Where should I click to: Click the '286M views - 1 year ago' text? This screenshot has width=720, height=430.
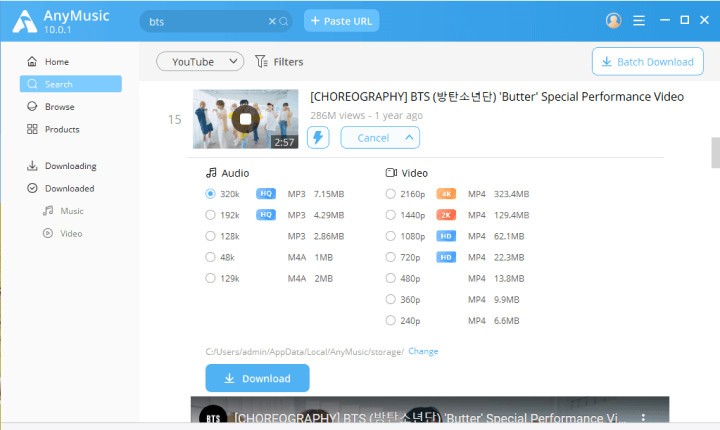(366, 115)
